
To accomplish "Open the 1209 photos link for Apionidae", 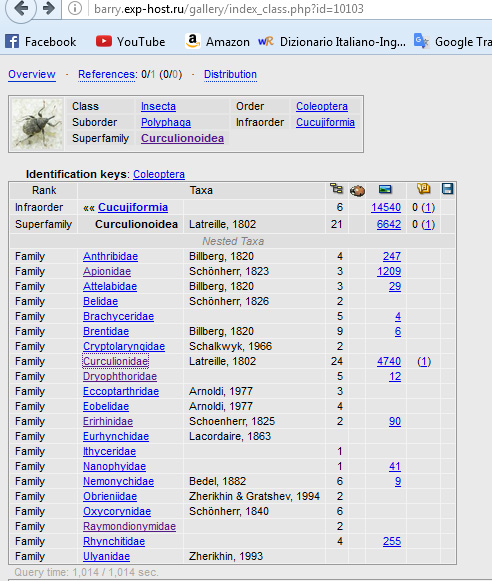I will coord(389,272).
